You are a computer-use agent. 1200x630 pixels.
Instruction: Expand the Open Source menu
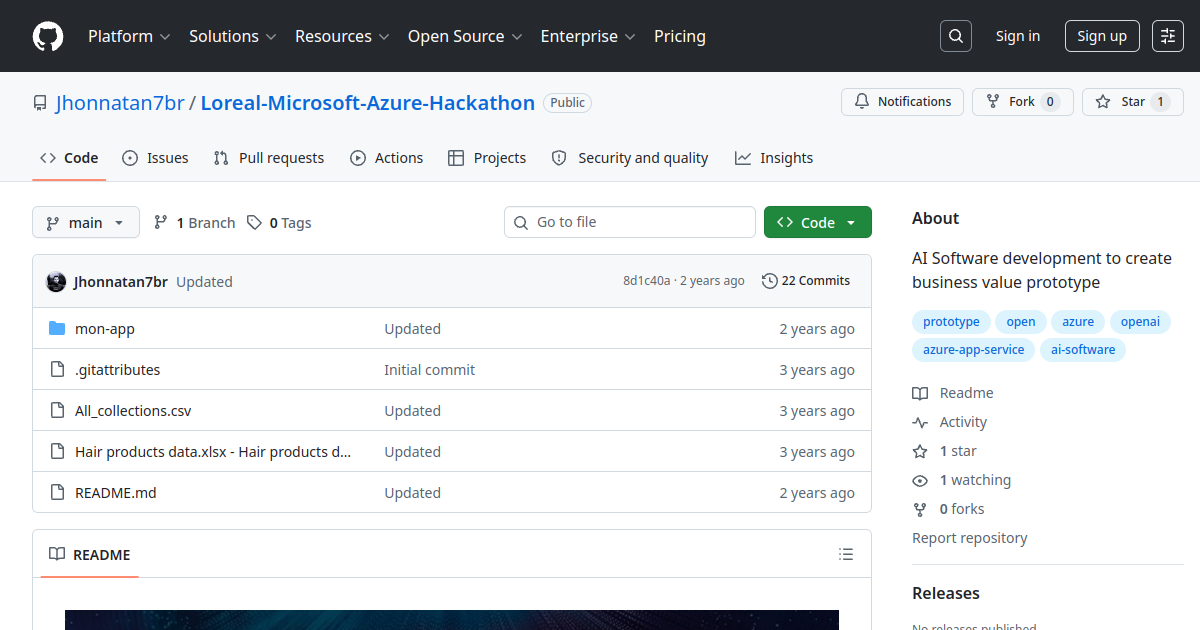point(465,36)
